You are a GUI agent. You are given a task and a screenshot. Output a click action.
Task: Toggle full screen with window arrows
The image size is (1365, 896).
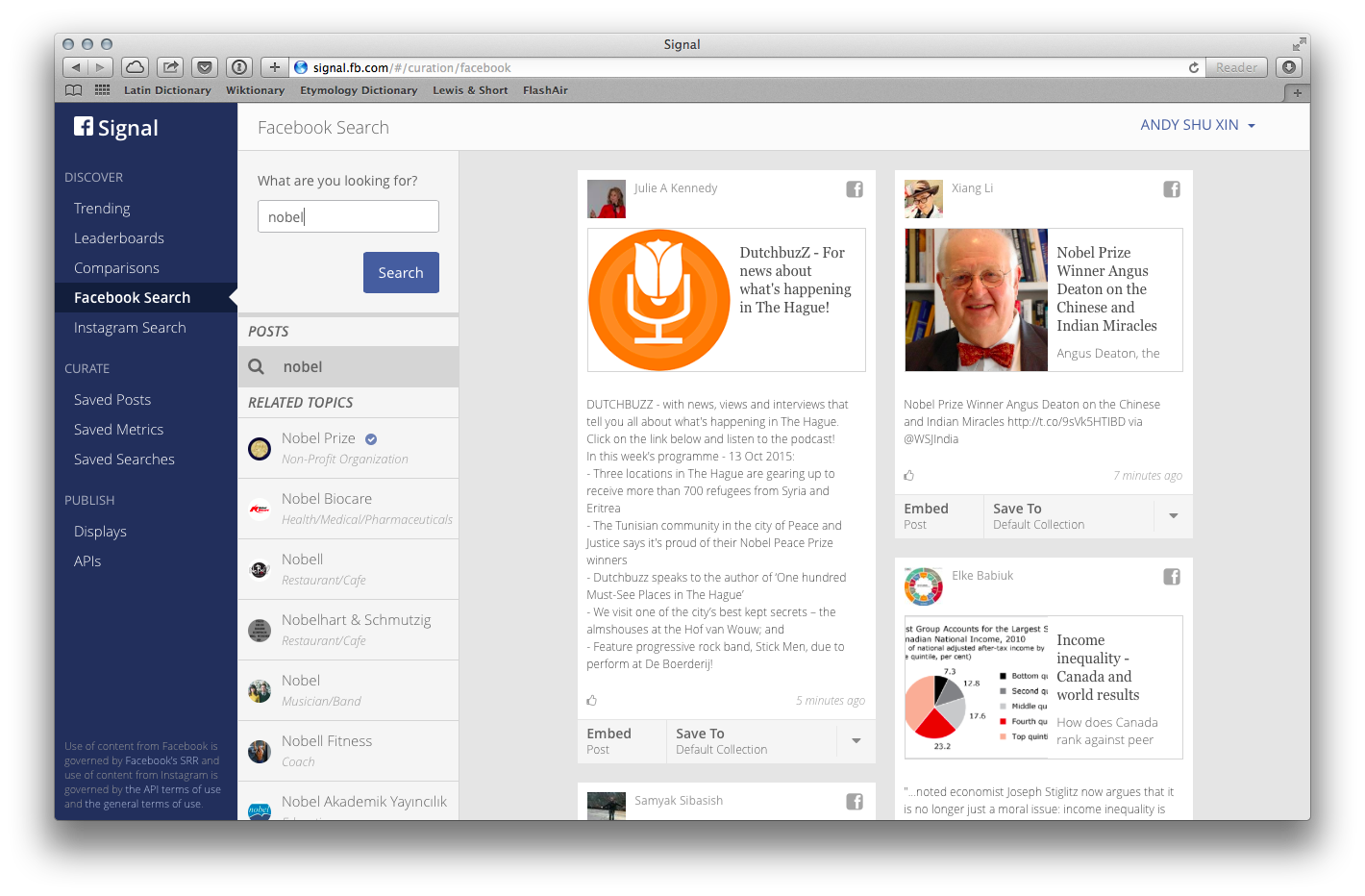(x=1299, y=44)
